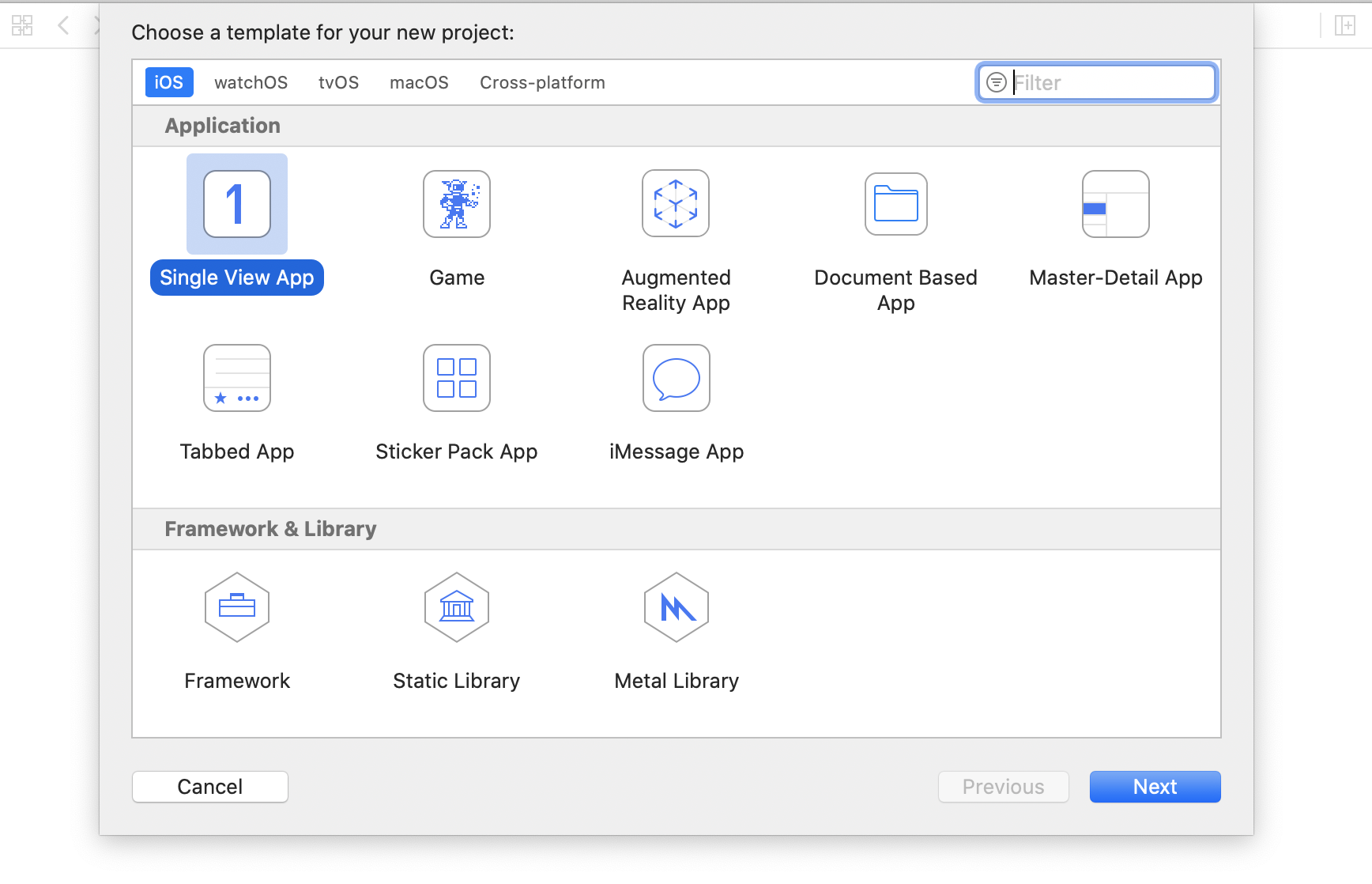This screenshot has width=1372, height=884.
Task: Open the tvOS template tab
Action: point(338,81)
